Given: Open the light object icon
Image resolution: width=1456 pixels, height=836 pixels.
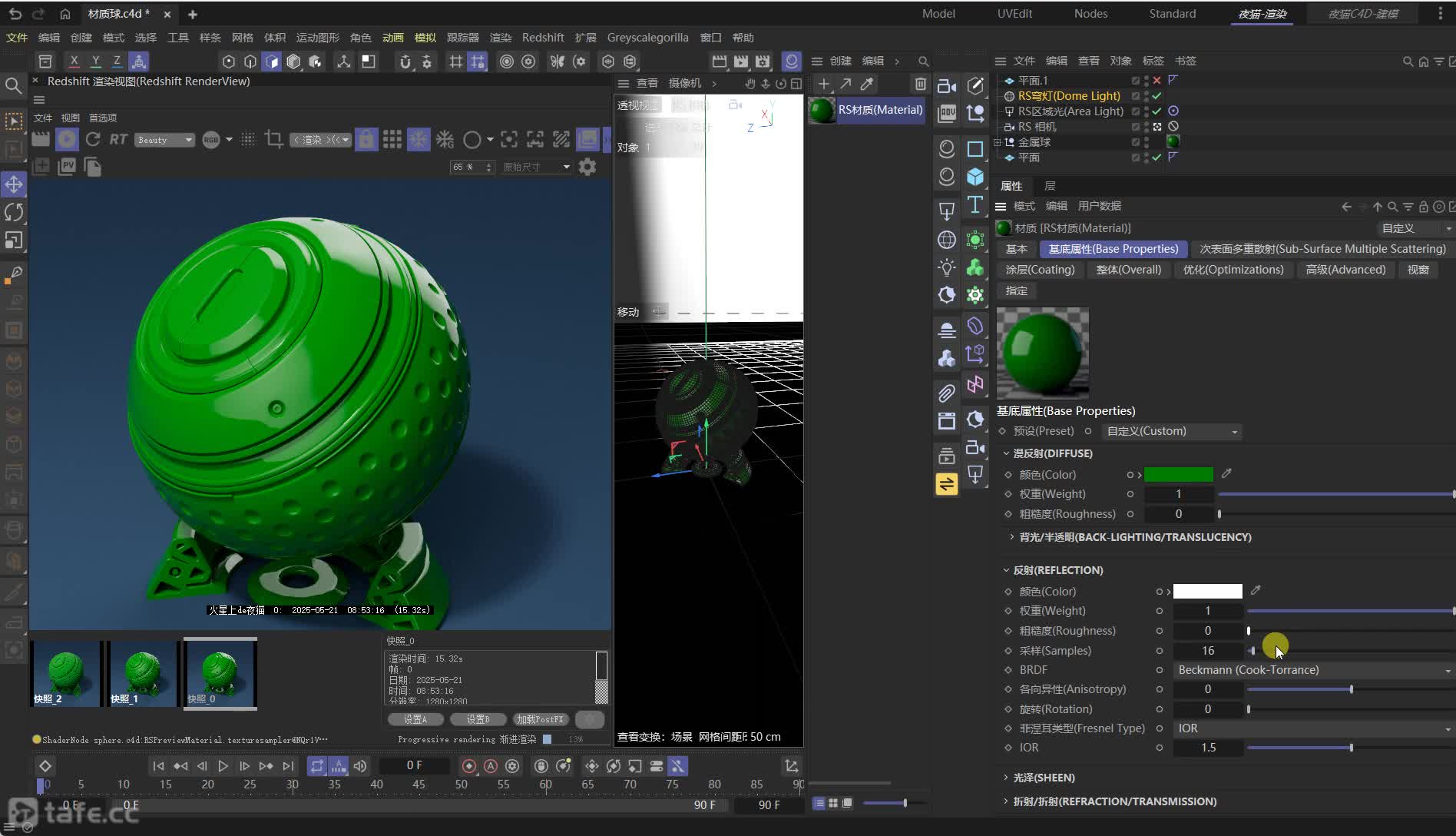Looking at the screenshot, I should point(947,267).
